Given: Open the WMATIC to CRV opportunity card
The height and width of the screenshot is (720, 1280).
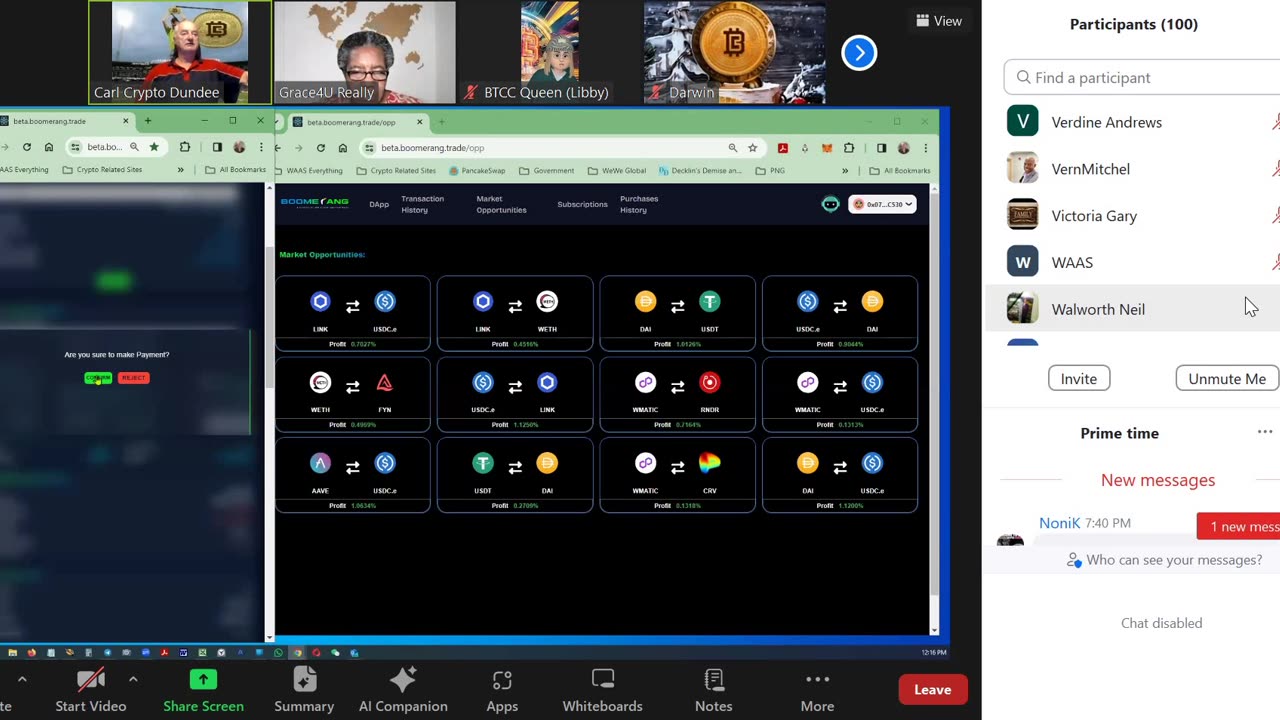Looking at the screenshot, I should [677, 475].
